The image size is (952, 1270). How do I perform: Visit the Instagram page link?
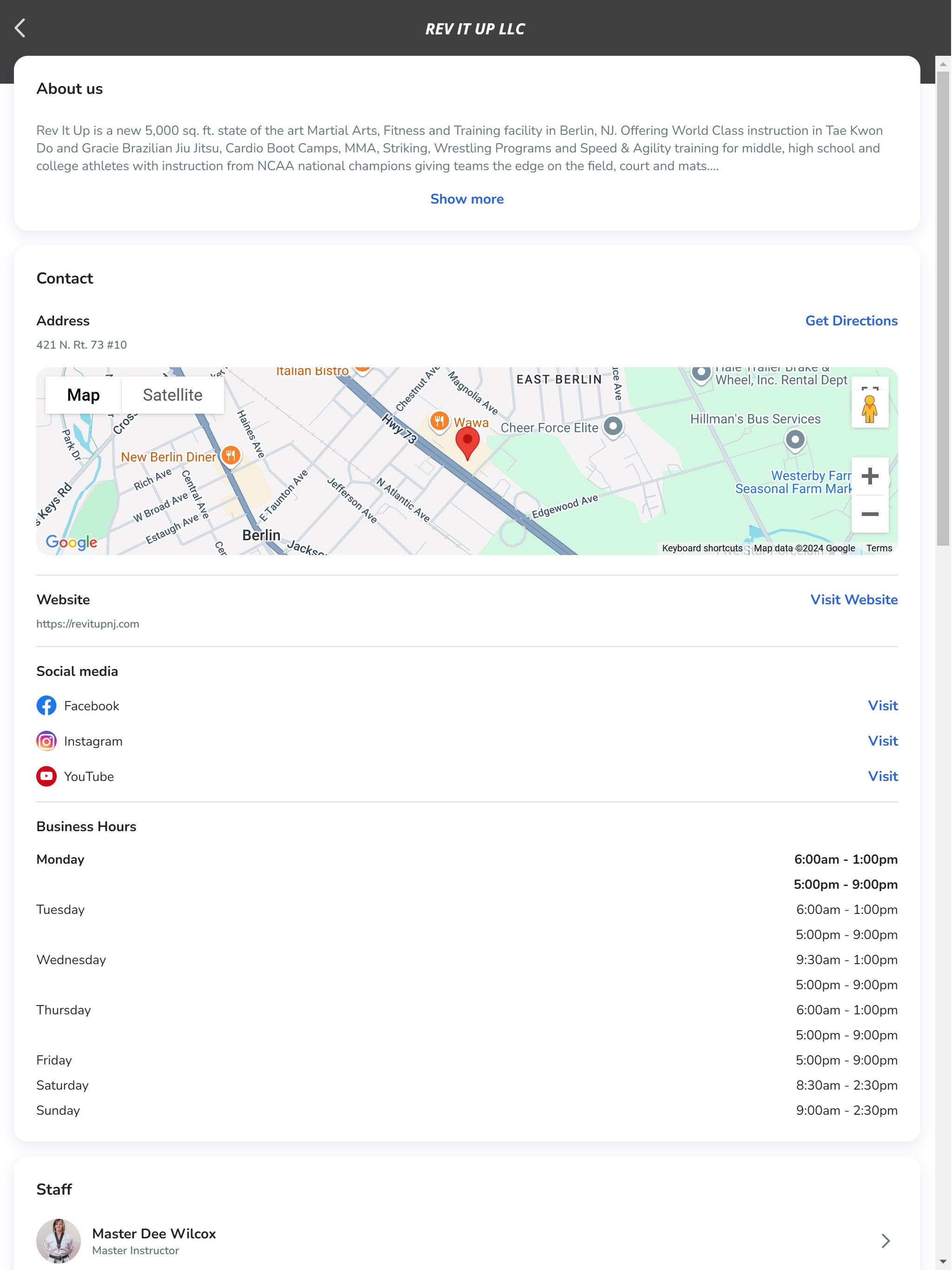[883, 741]
